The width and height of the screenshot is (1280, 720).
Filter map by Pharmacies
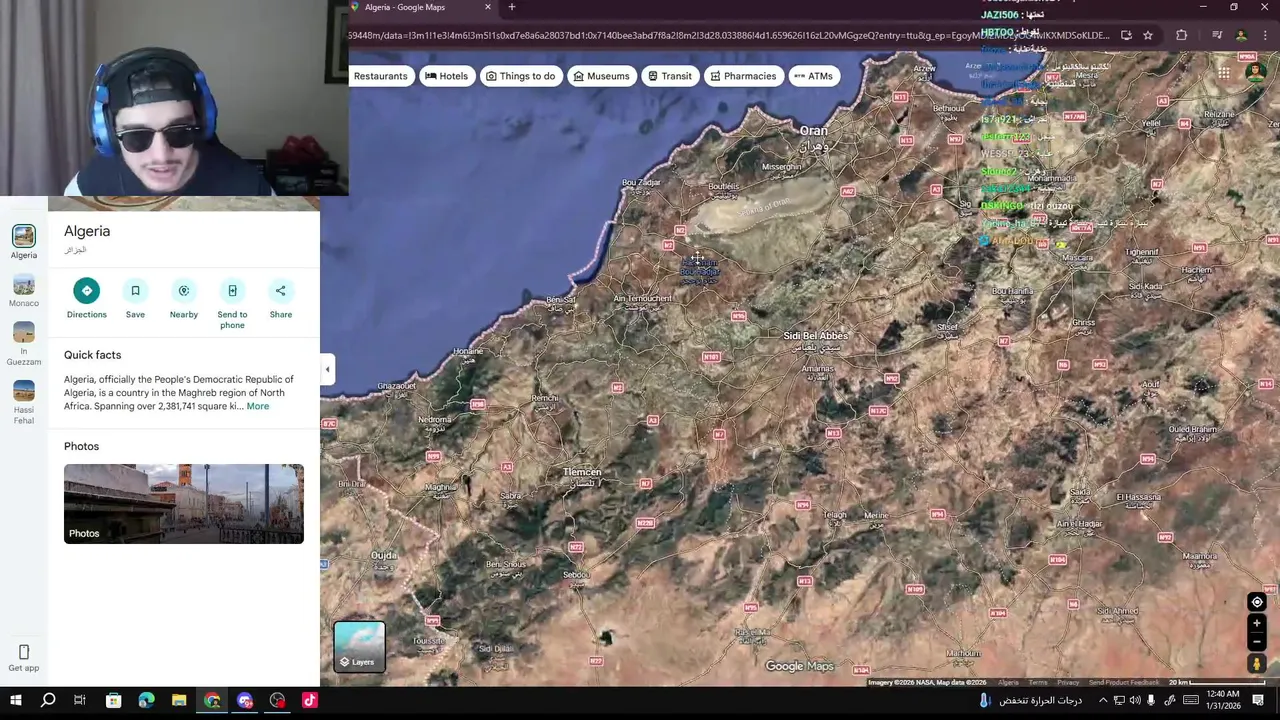point(743,76)
